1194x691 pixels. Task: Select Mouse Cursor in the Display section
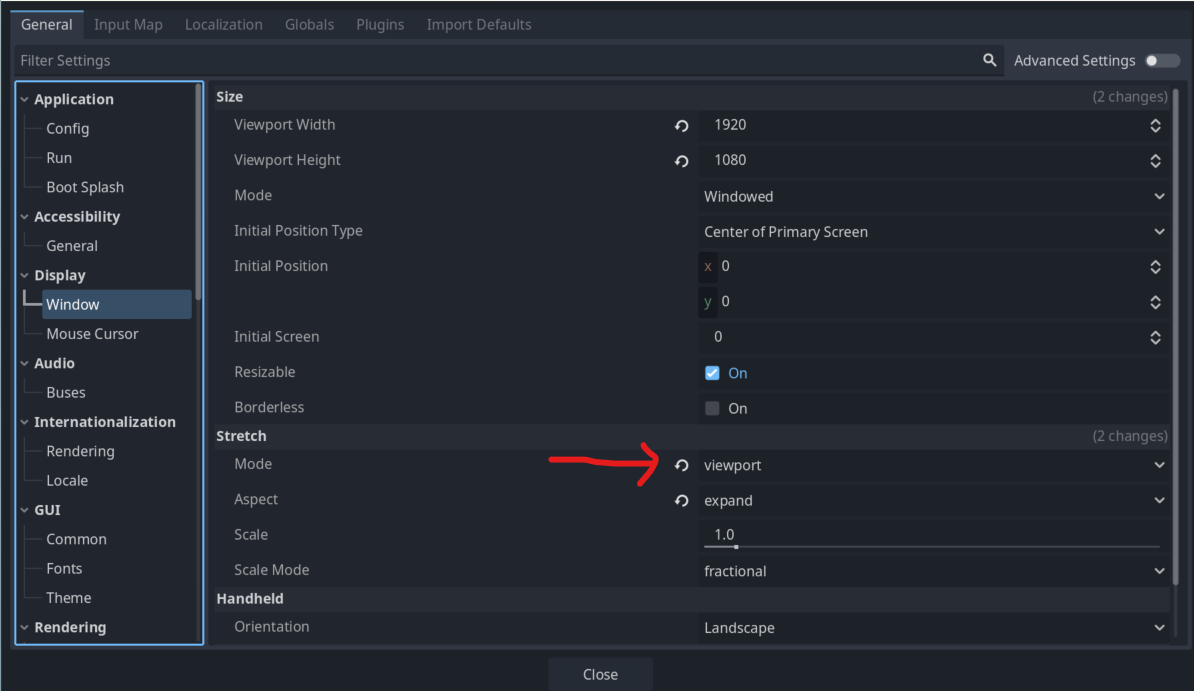92,334
